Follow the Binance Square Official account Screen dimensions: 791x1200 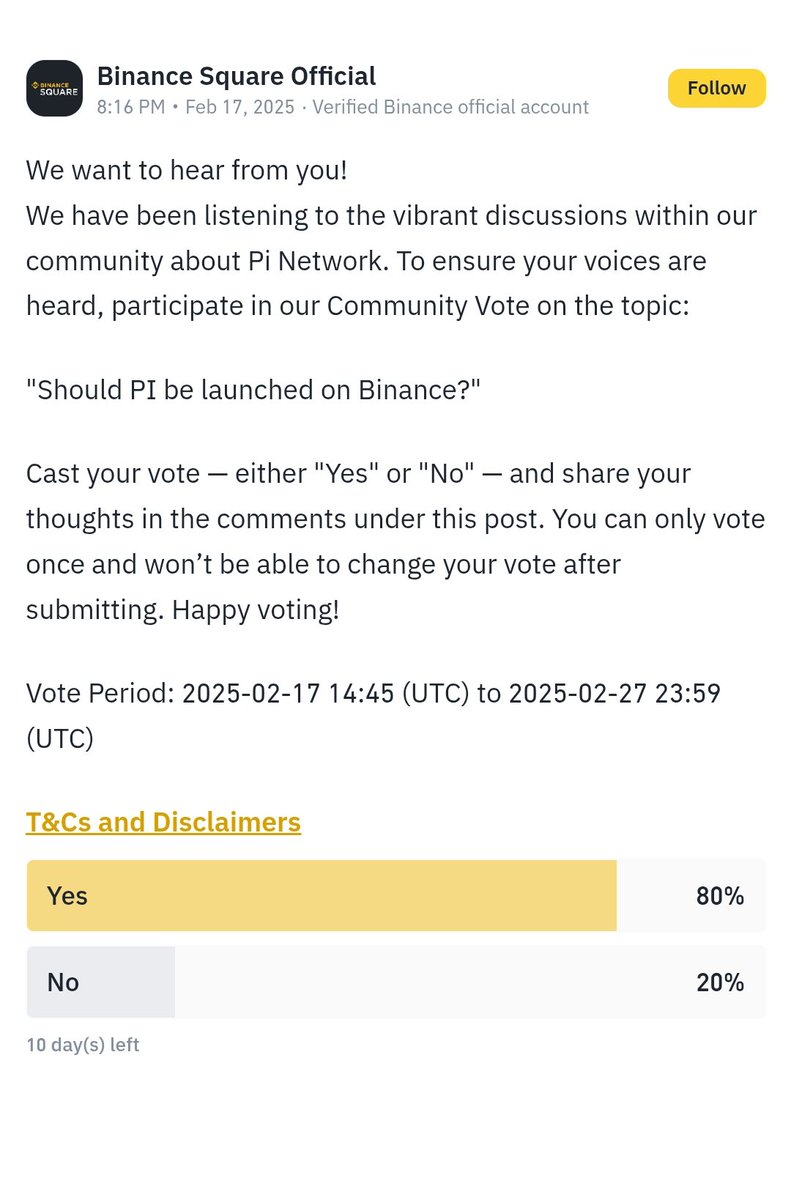coord(716,88)
